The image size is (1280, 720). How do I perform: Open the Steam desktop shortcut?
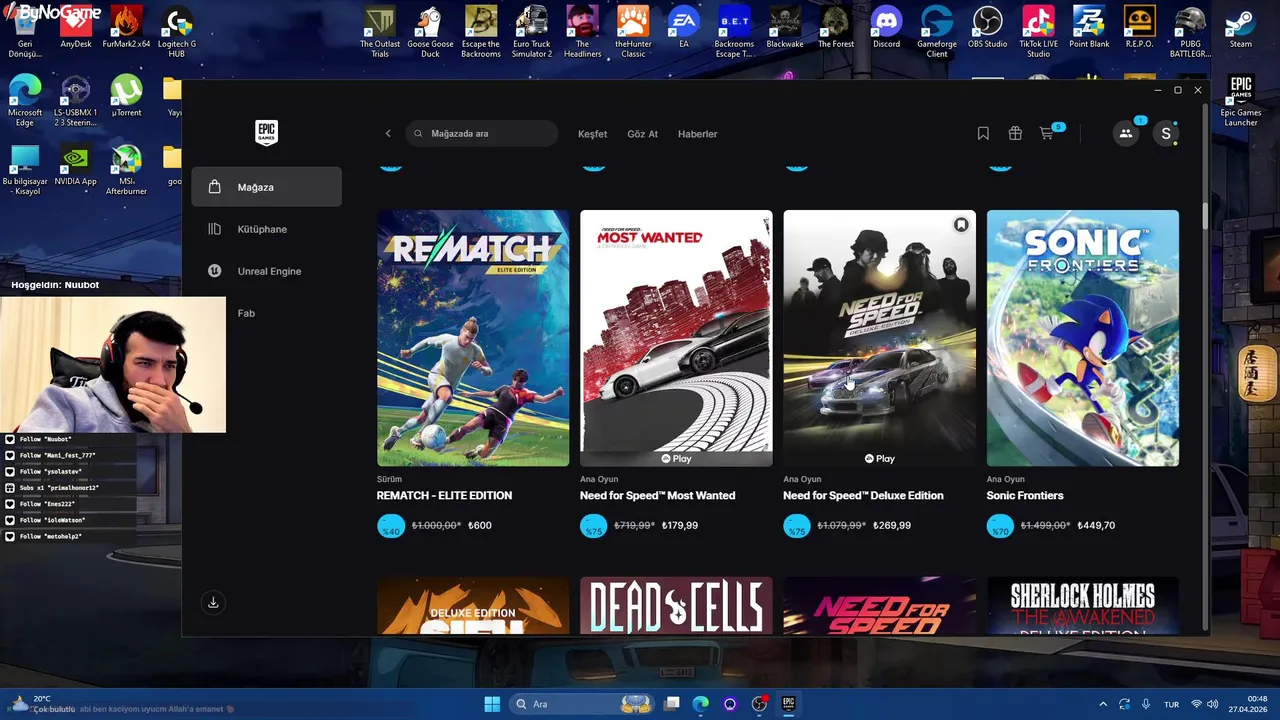click(1240, 27)
